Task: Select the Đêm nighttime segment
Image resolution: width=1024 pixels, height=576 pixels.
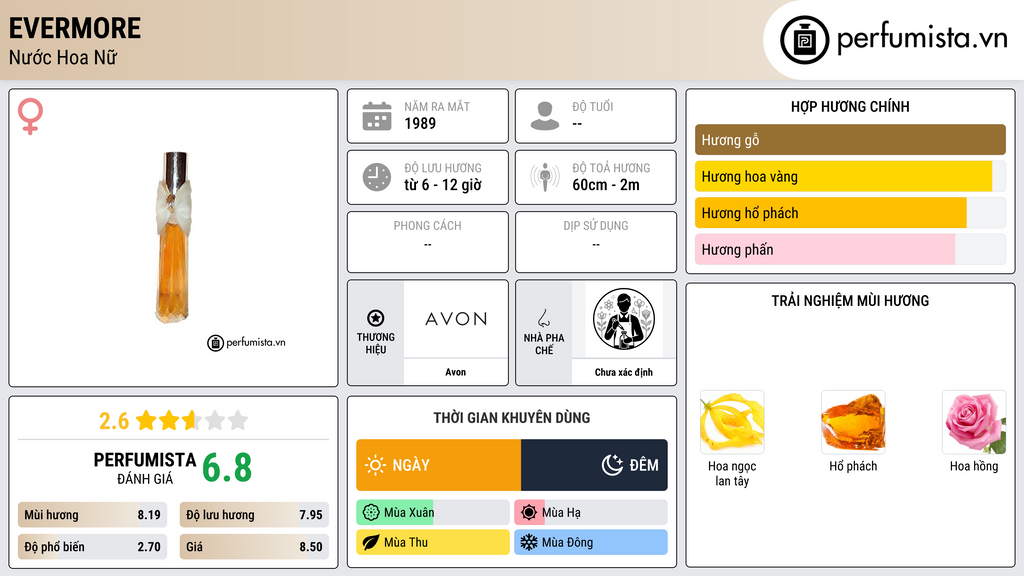Action: pos(594,465)
